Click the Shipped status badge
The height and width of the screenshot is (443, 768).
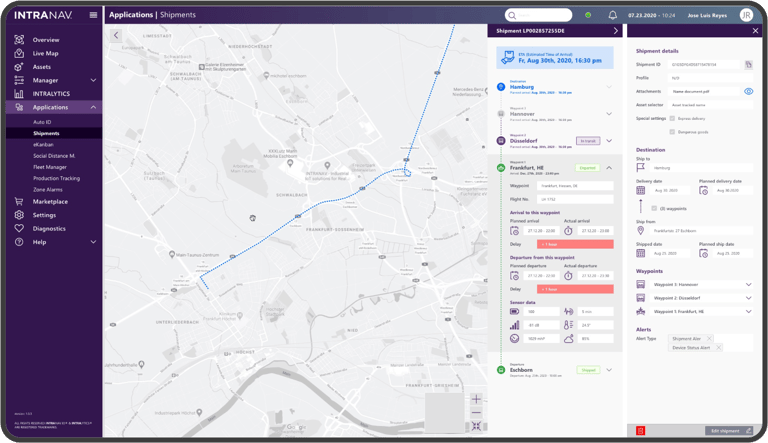(x=588, y=370)
